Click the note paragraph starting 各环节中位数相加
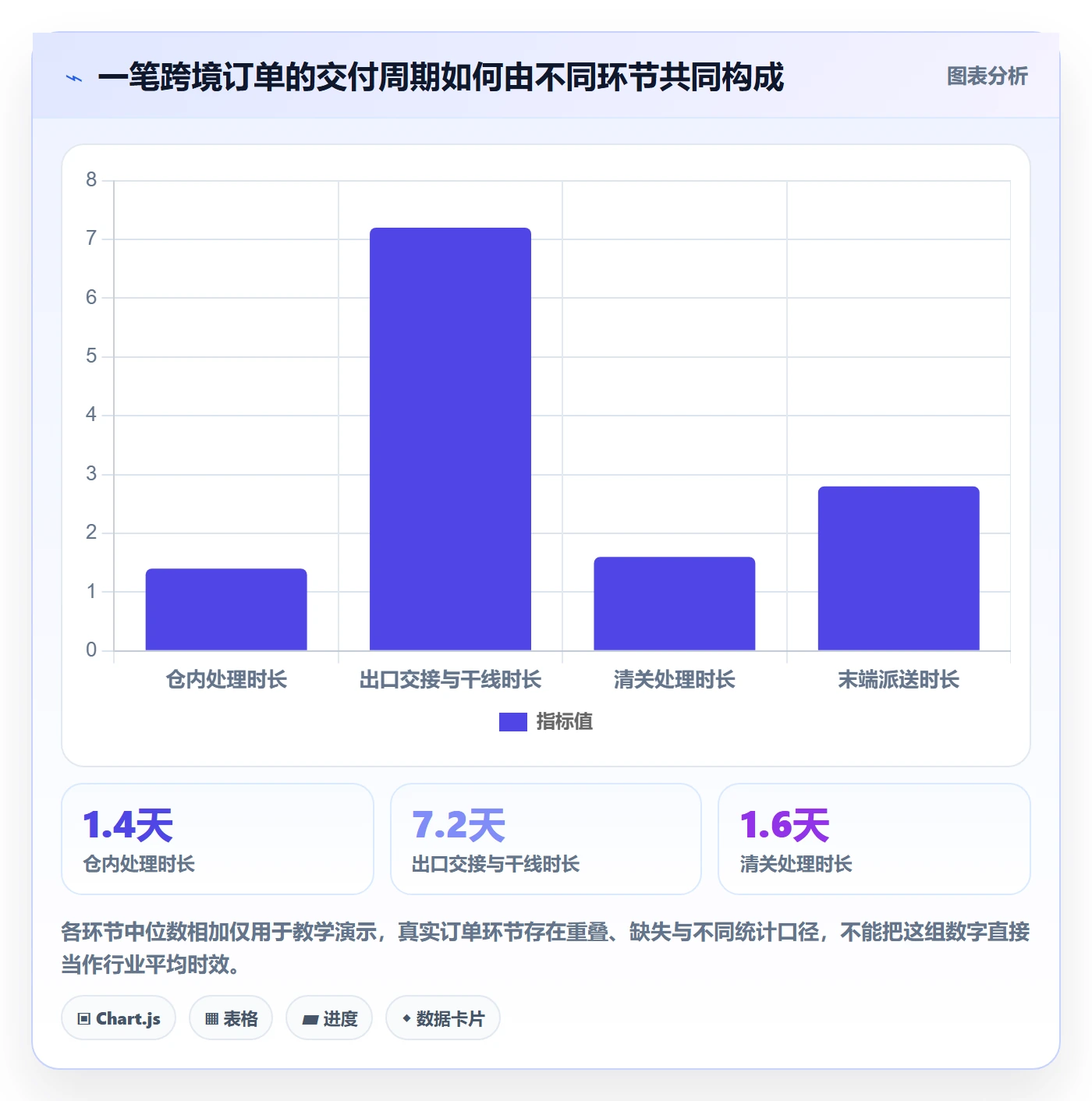 (x=546, y=948)
